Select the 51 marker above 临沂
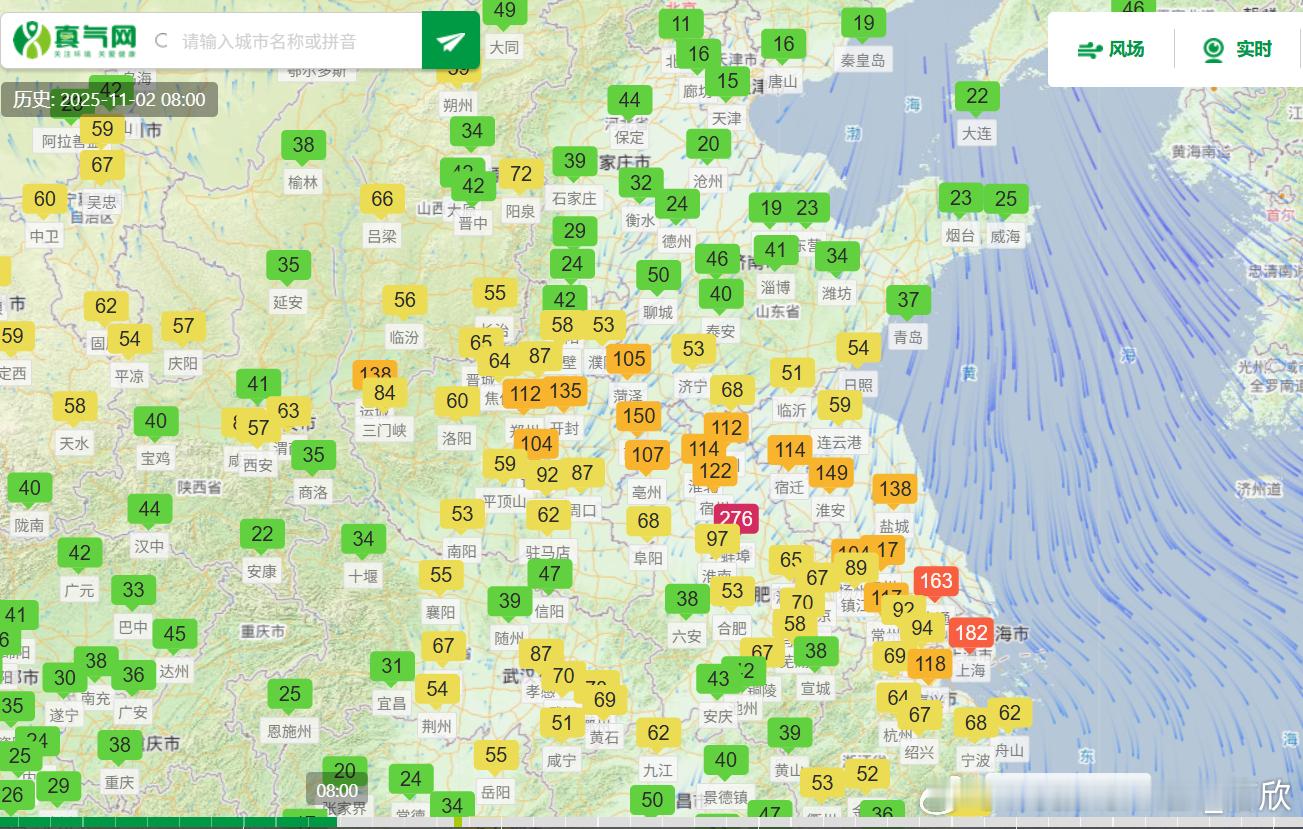1303x829 pixels. (x=792, y=374)
